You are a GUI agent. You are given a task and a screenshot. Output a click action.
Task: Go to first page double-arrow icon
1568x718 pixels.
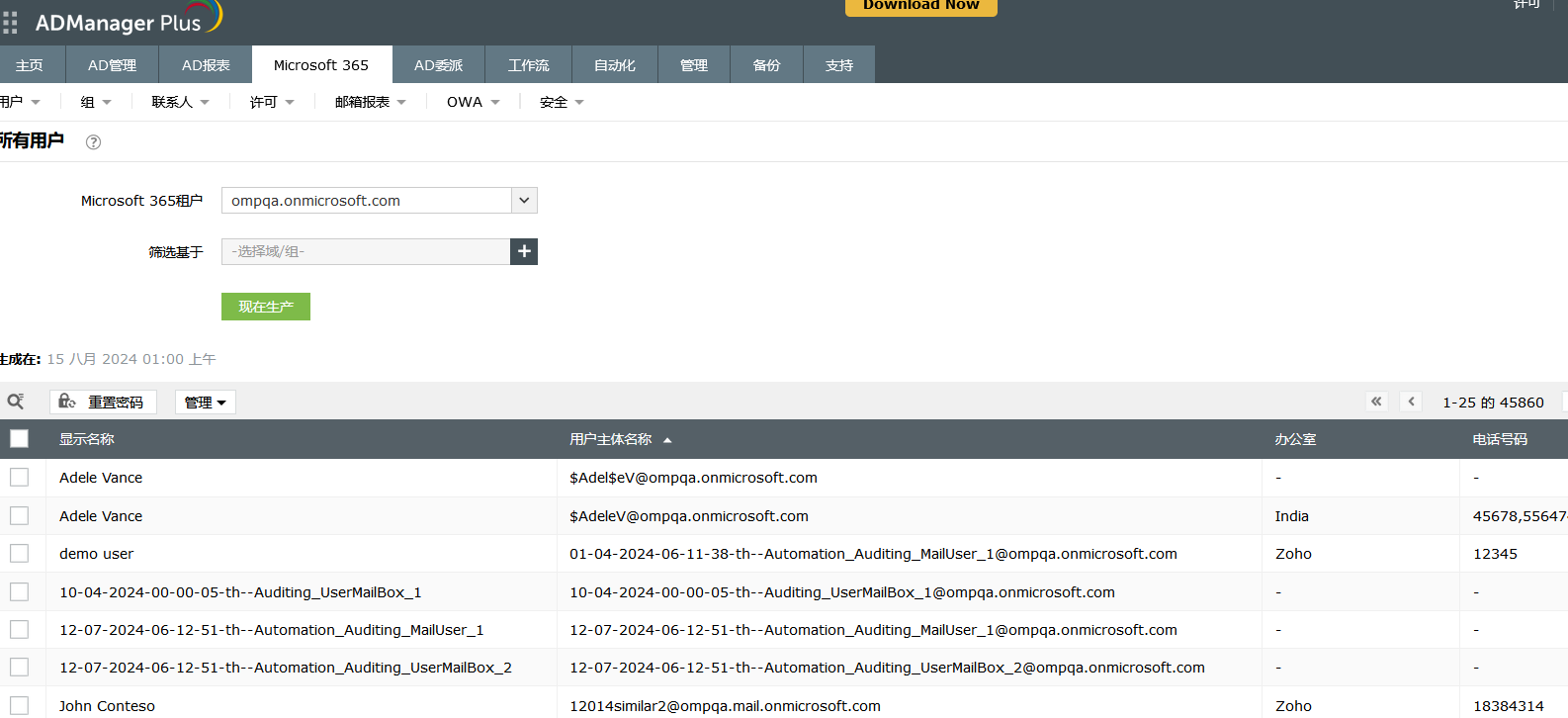[1376, 402]
